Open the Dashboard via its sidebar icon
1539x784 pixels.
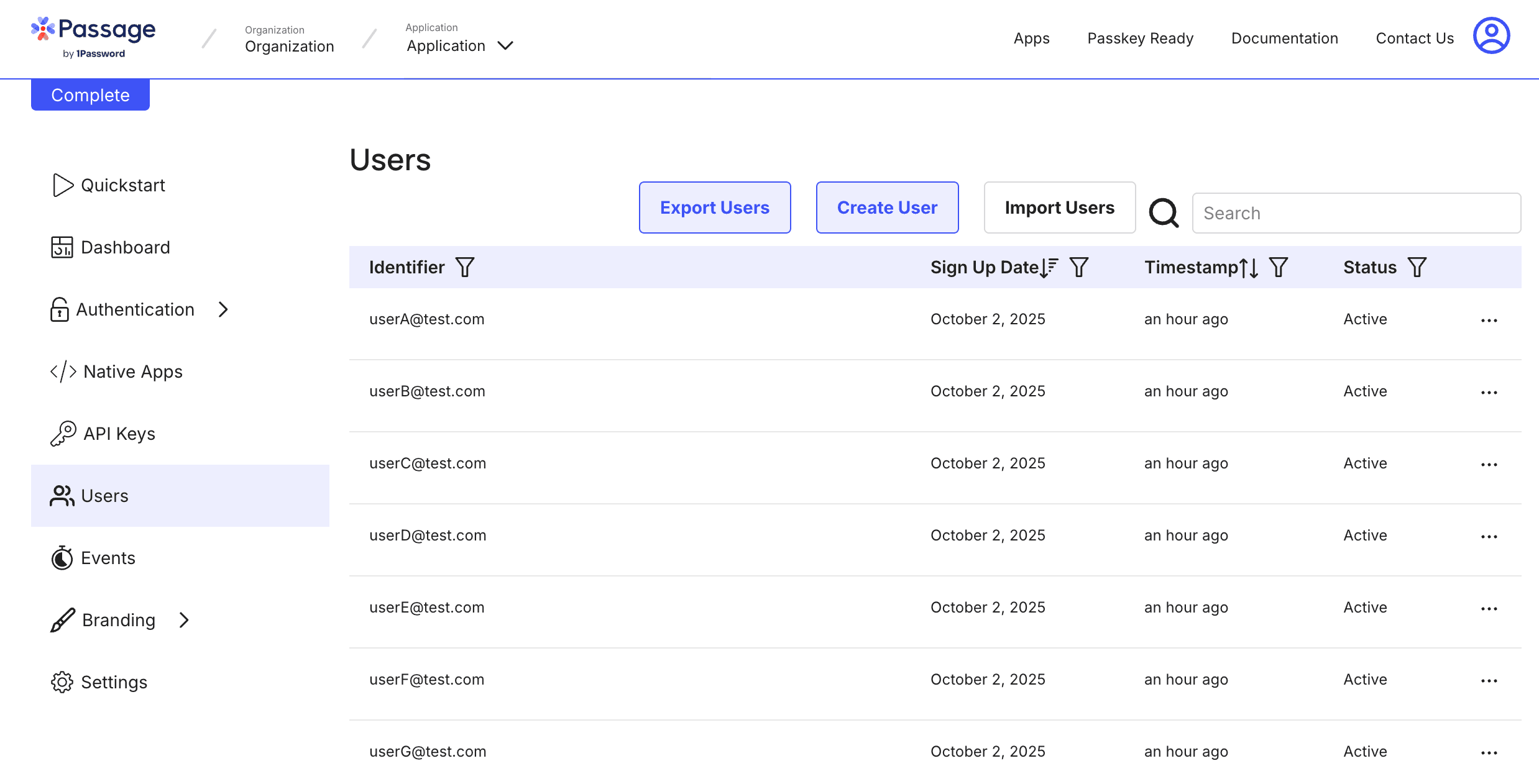[x=61, y=247]
